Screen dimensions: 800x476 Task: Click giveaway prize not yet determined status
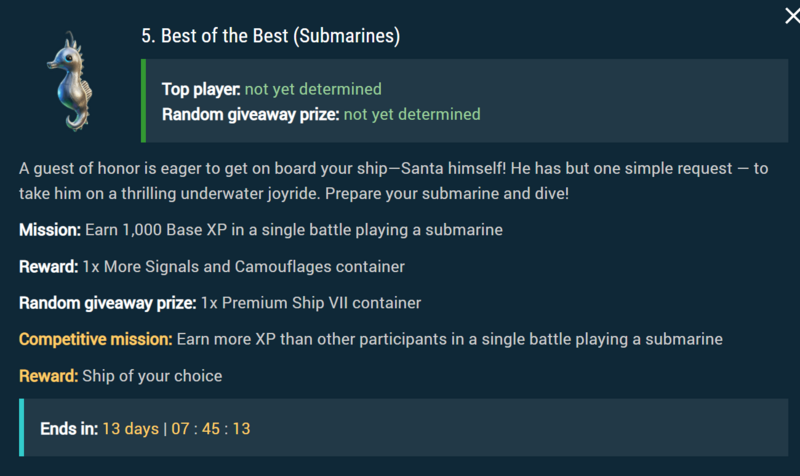coord(412,114)
